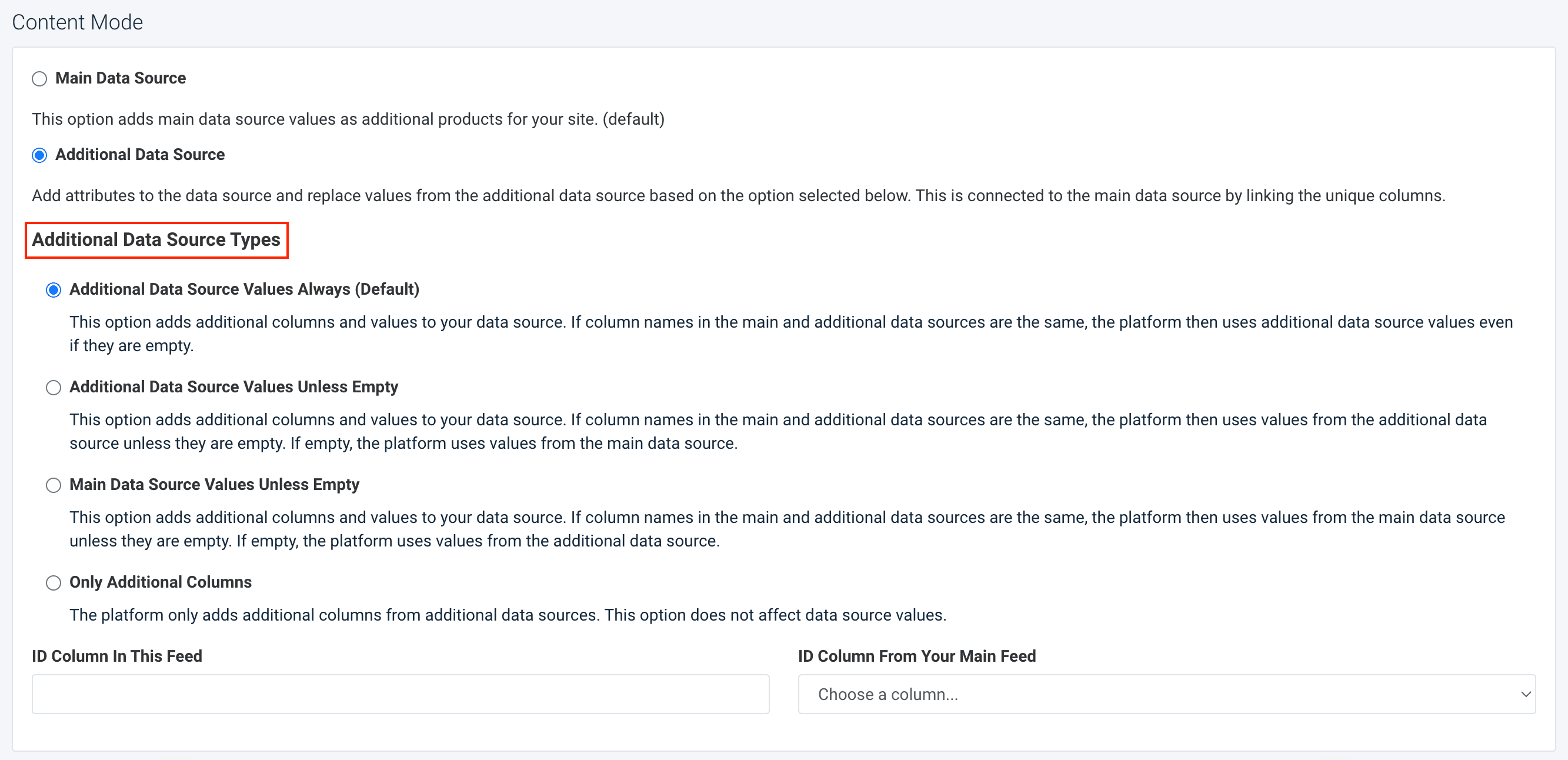Click the description under Only Additional Columns
The image size is (1568, 760).
[x=508, y=615]
